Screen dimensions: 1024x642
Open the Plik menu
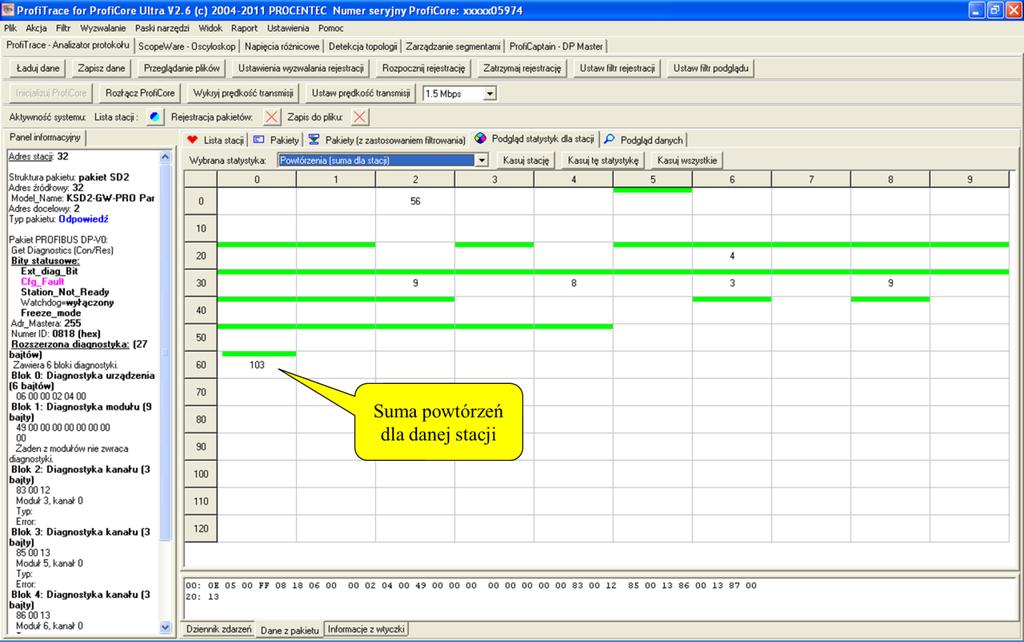point(10,28)
